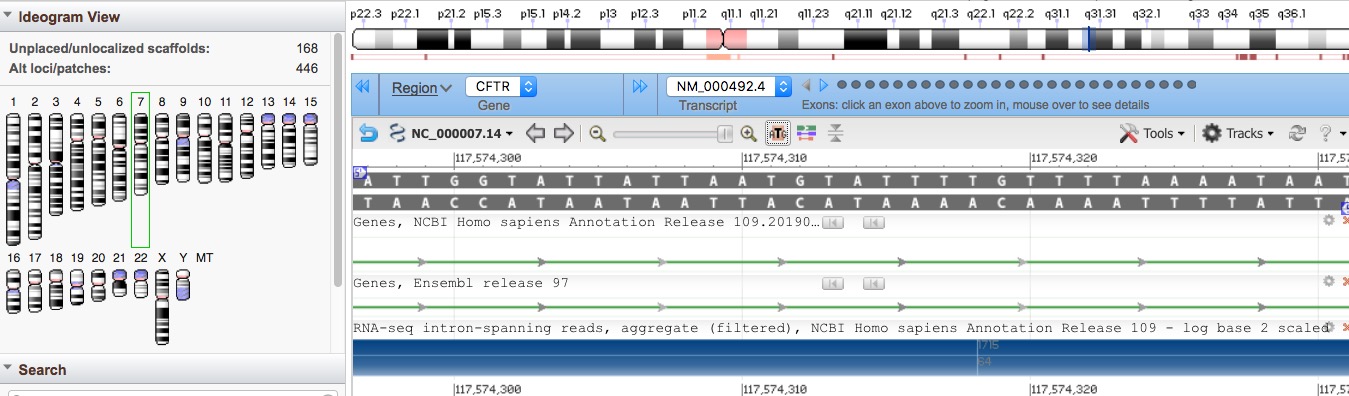Zoom to sequence level with ATG icon
The width and height of the screenshot is (1349, 396).
point(777,133)
